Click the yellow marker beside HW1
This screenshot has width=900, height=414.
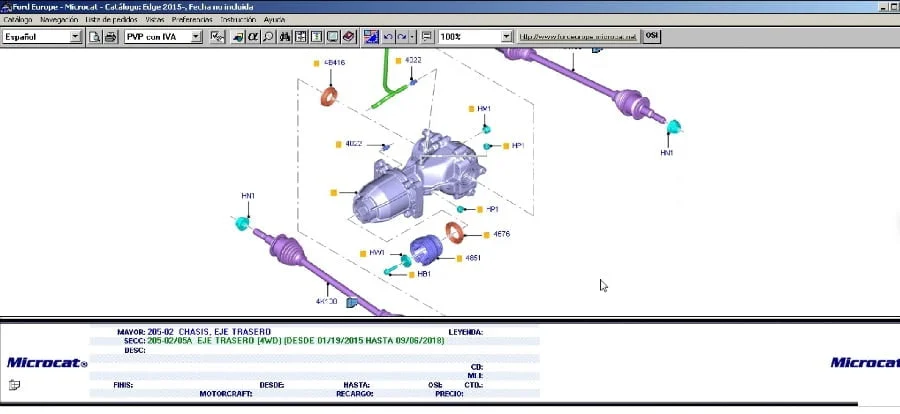(x=363, y=253)
